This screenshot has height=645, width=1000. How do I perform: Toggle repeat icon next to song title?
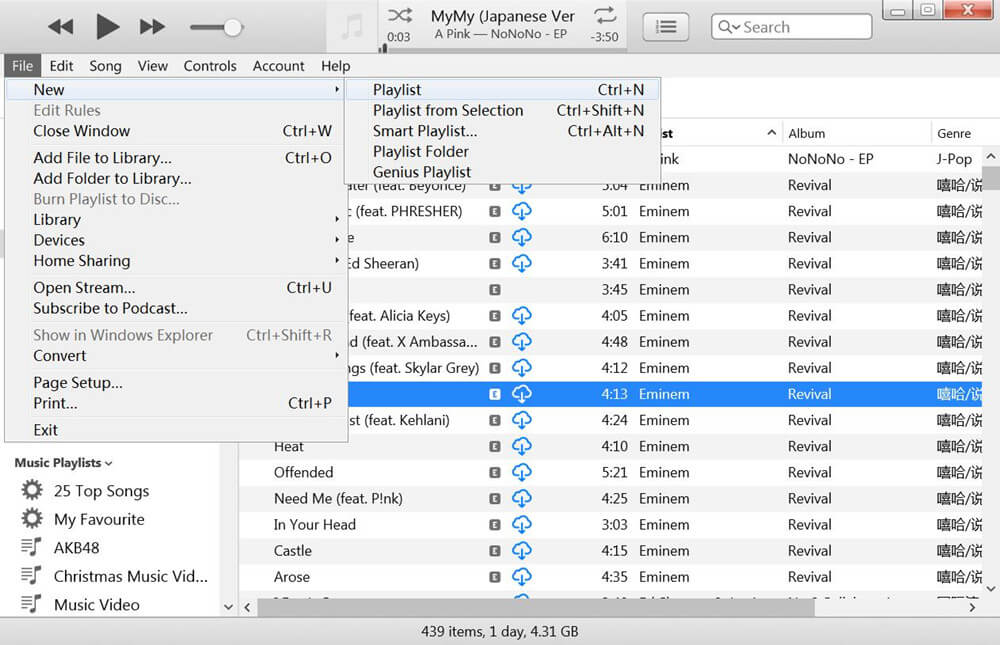(605, 15)
